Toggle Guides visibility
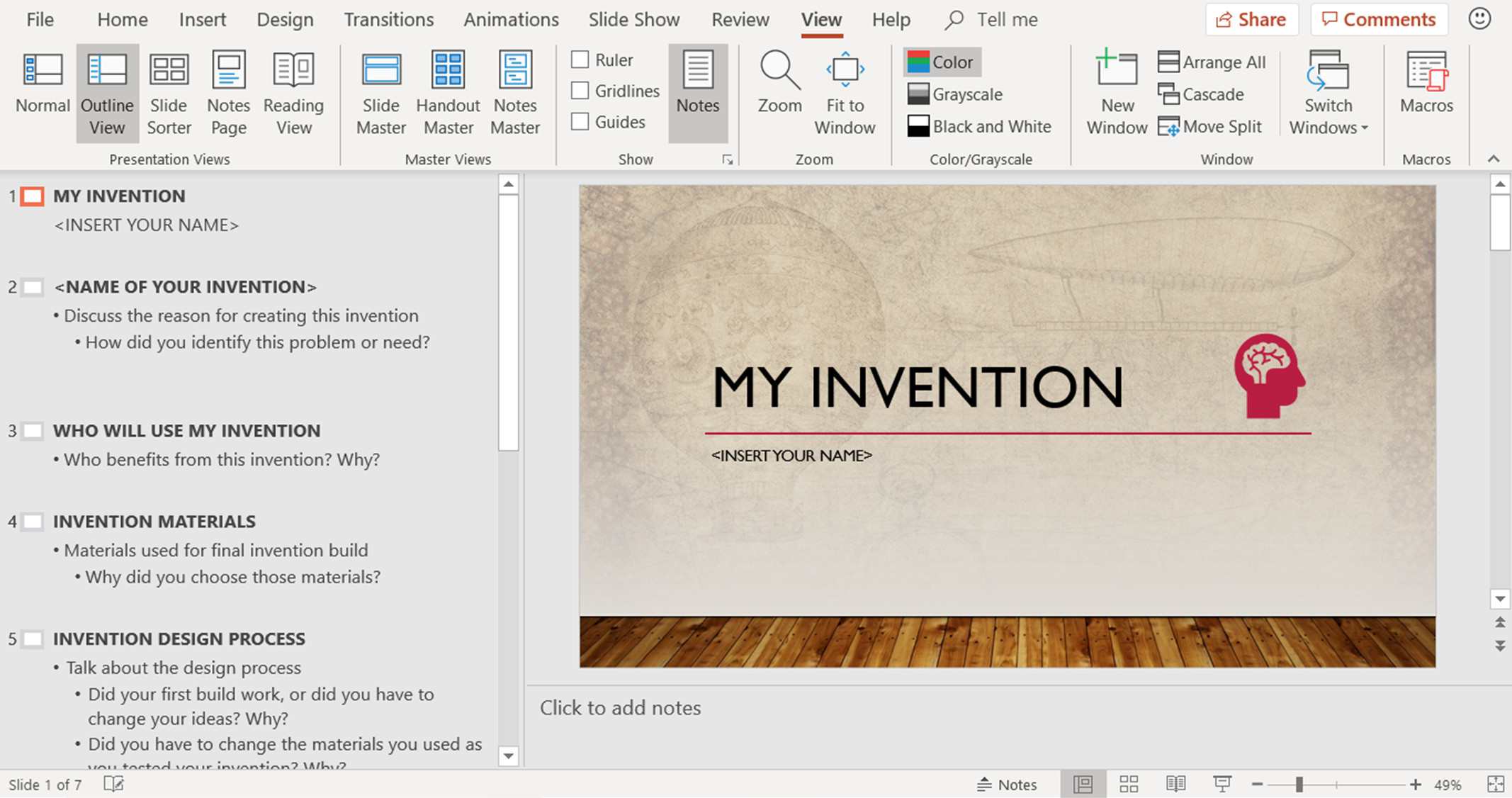The width and height of the screenshot is (1512, 798). pyautogui.click(x=579, y=121)
